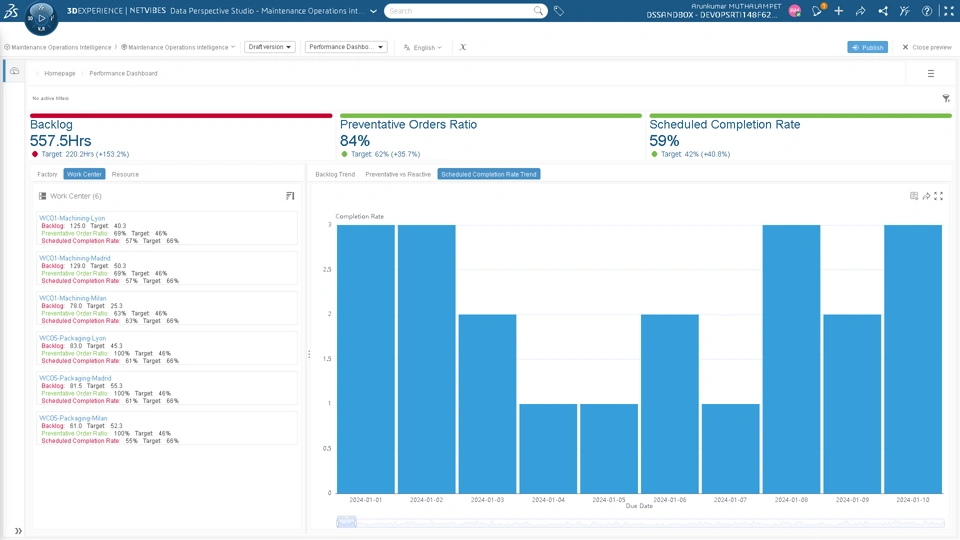Click the filter funnel icon

pyautogui.click(x=946, y=98)
